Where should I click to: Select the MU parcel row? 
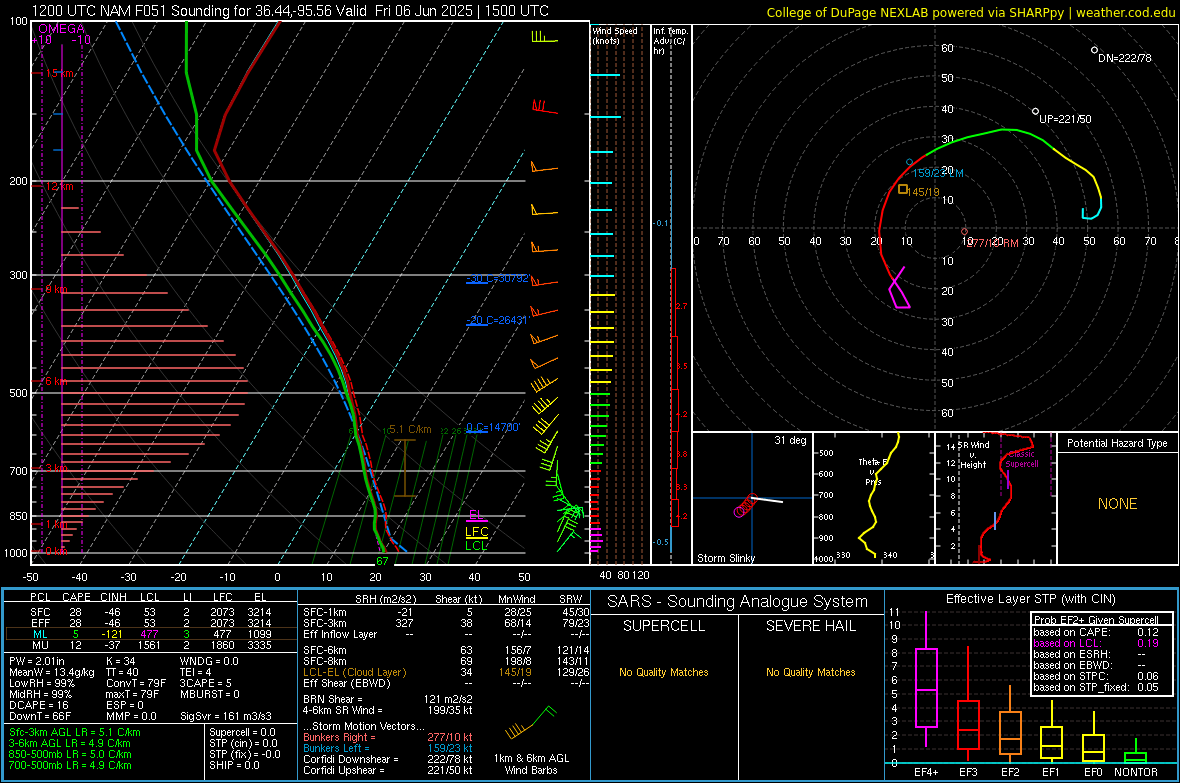150,645
